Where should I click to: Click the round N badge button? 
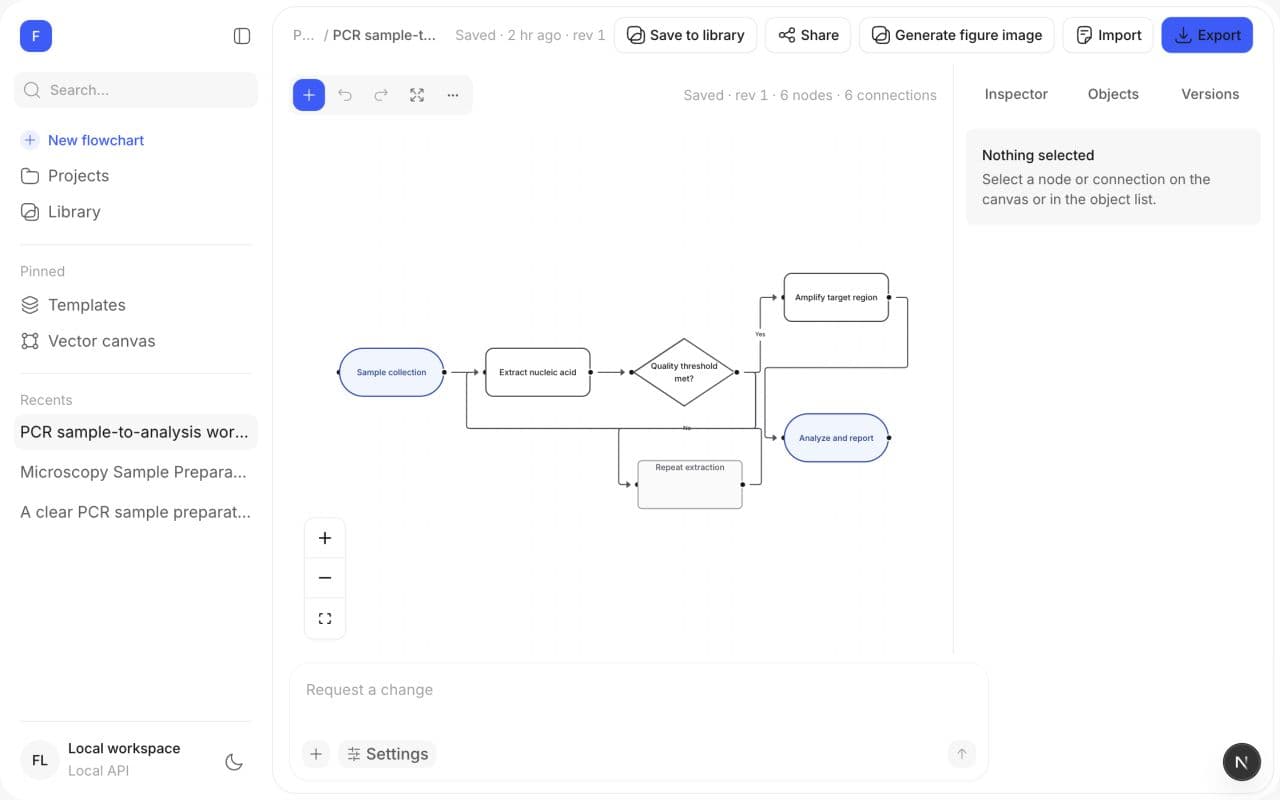click(x=1241, y=762)
